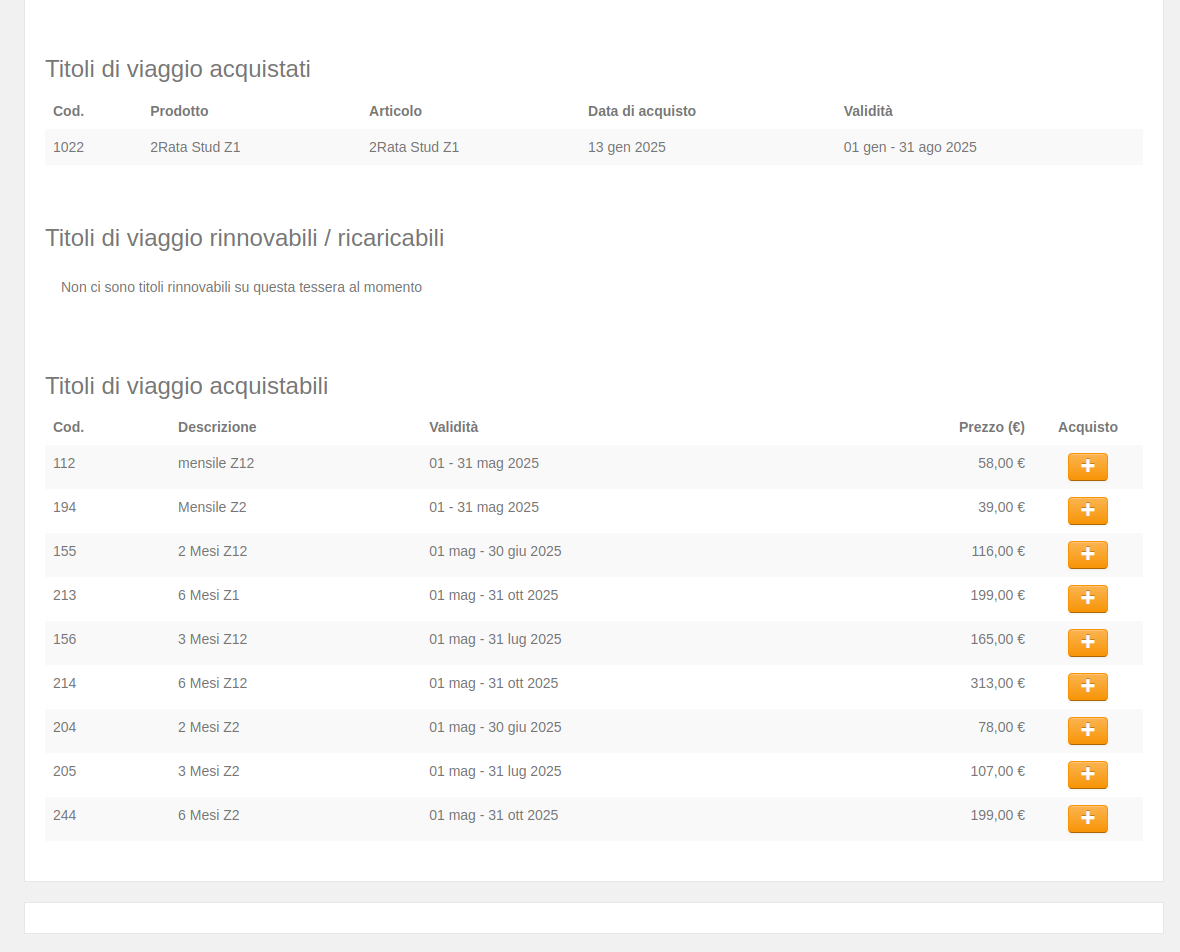This screenshot has width=1180, height=952.
Task: Click the Prodotto column header
Action: coord(179,111)
